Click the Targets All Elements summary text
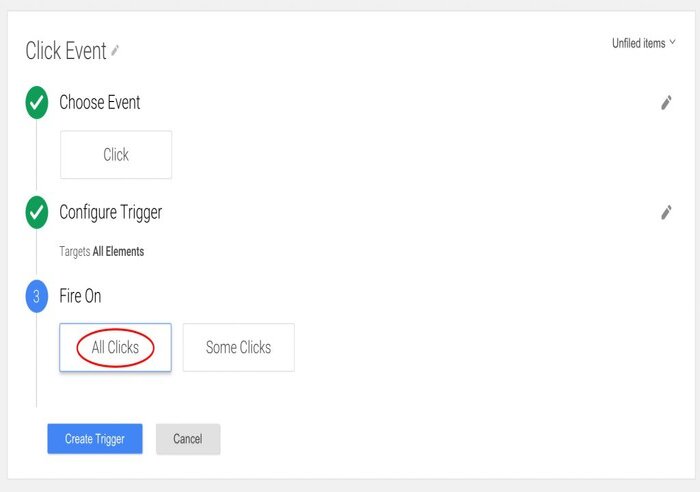Viewport: 700px width, 492px height. (x=102, y=251)
